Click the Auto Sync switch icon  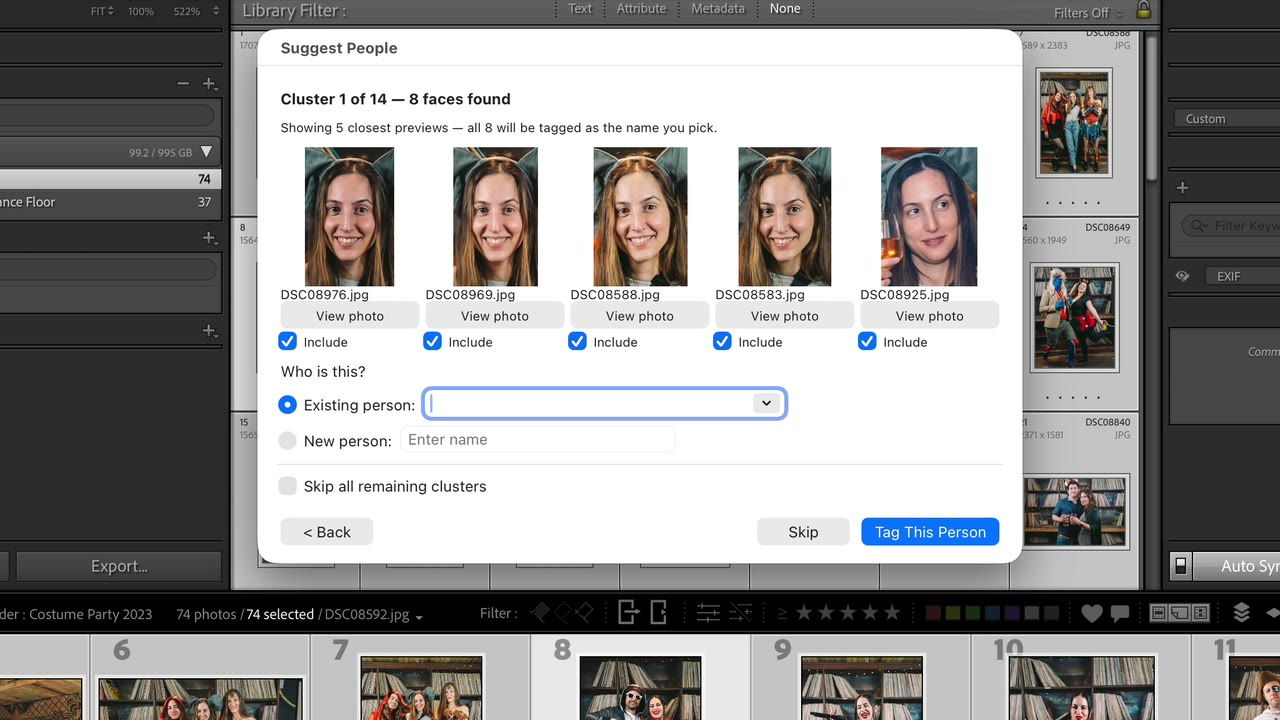point(1180,566)
